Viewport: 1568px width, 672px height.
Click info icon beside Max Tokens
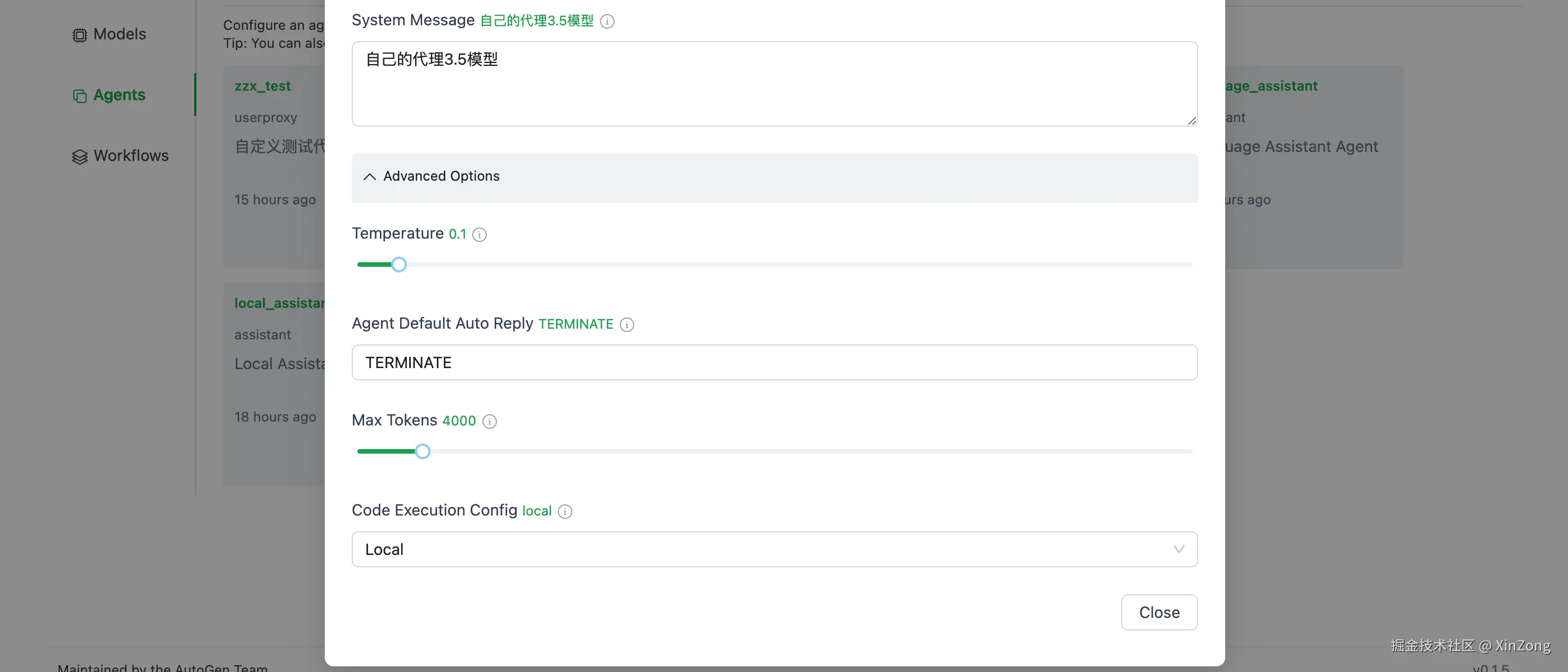[490, 422]
